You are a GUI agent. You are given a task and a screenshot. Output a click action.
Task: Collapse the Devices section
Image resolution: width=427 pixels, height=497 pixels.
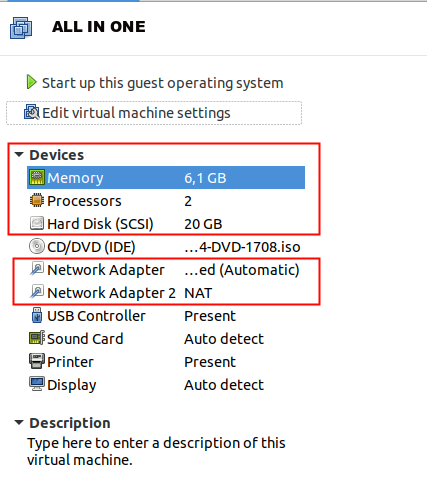[19, 154]
